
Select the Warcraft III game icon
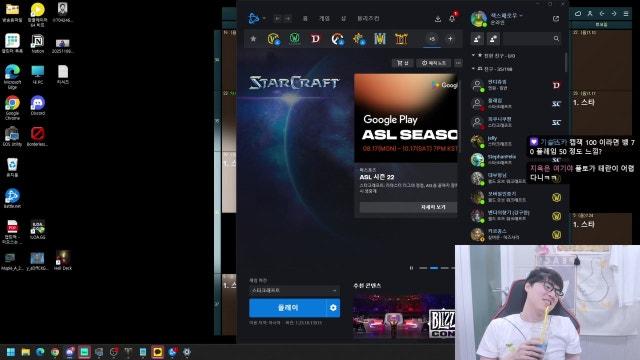(380, 39)
